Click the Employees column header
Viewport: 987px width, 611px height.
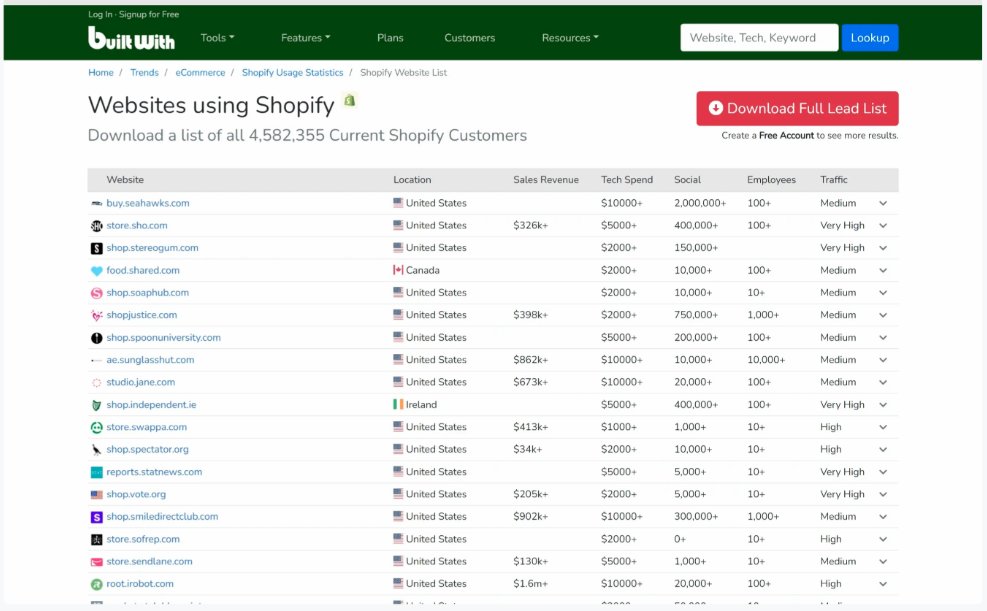pyautogui.click(x=771, y=180)
